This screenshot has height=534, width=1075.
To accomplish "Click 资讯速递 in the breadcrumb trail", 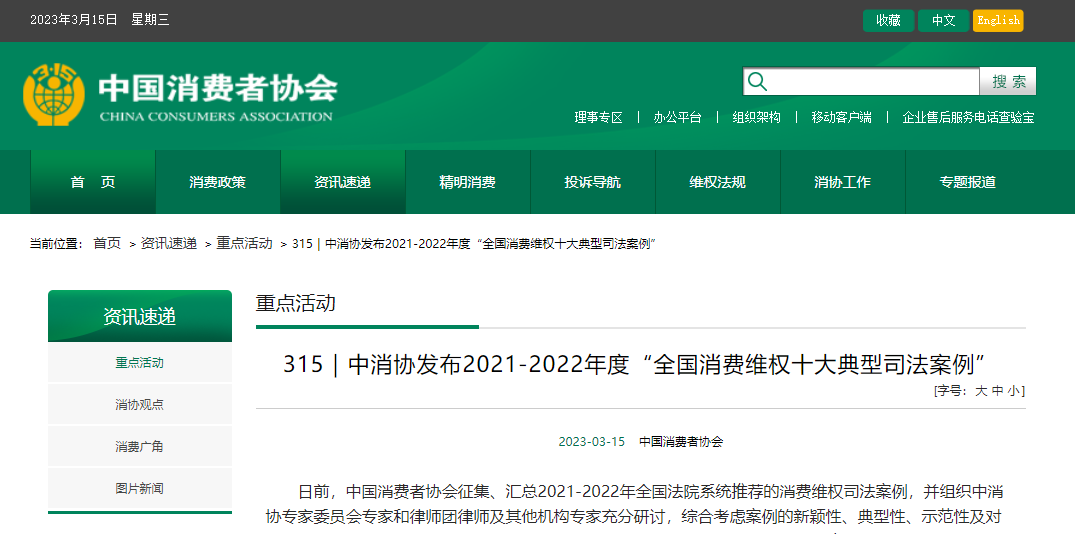I will point(169,243).
